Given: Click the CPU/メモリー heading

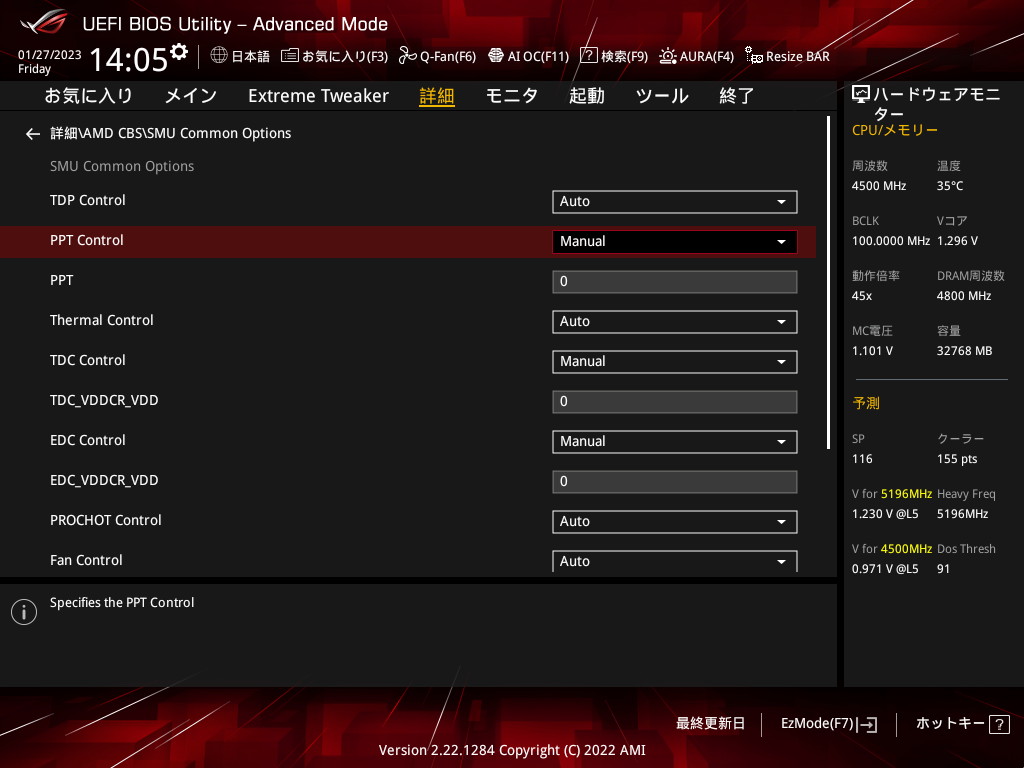Looking at the screenshot, I should tap(895, 130).
